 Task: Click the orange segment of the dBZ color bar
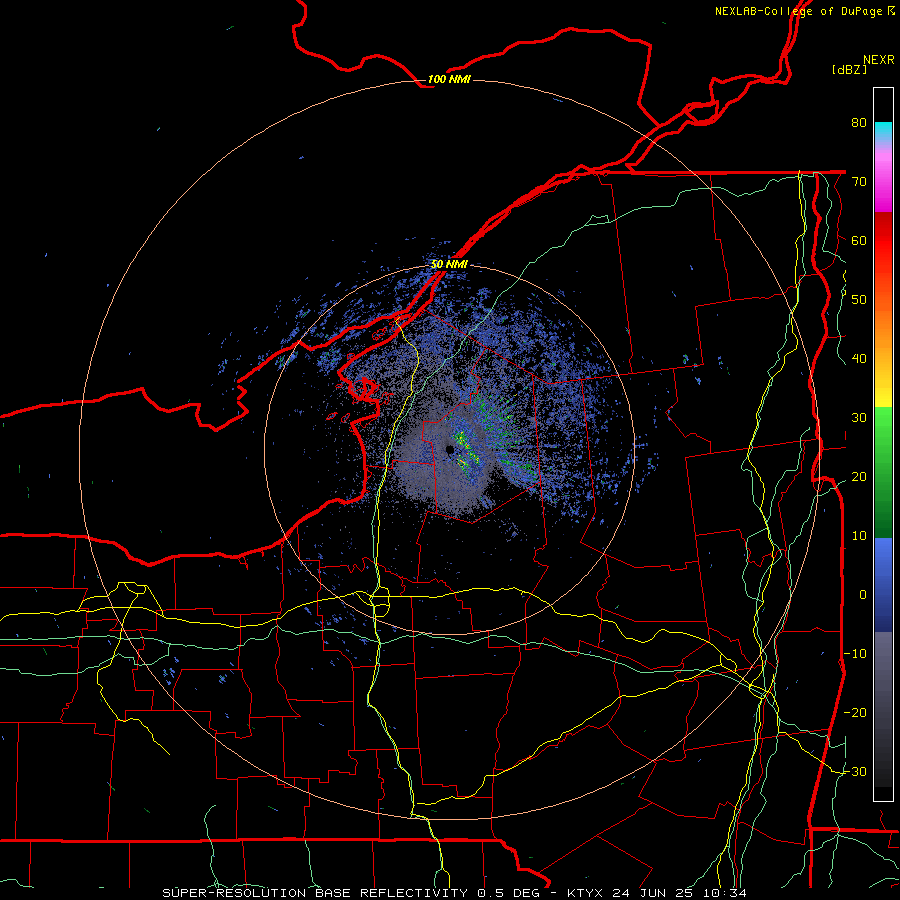click(883, 330)
